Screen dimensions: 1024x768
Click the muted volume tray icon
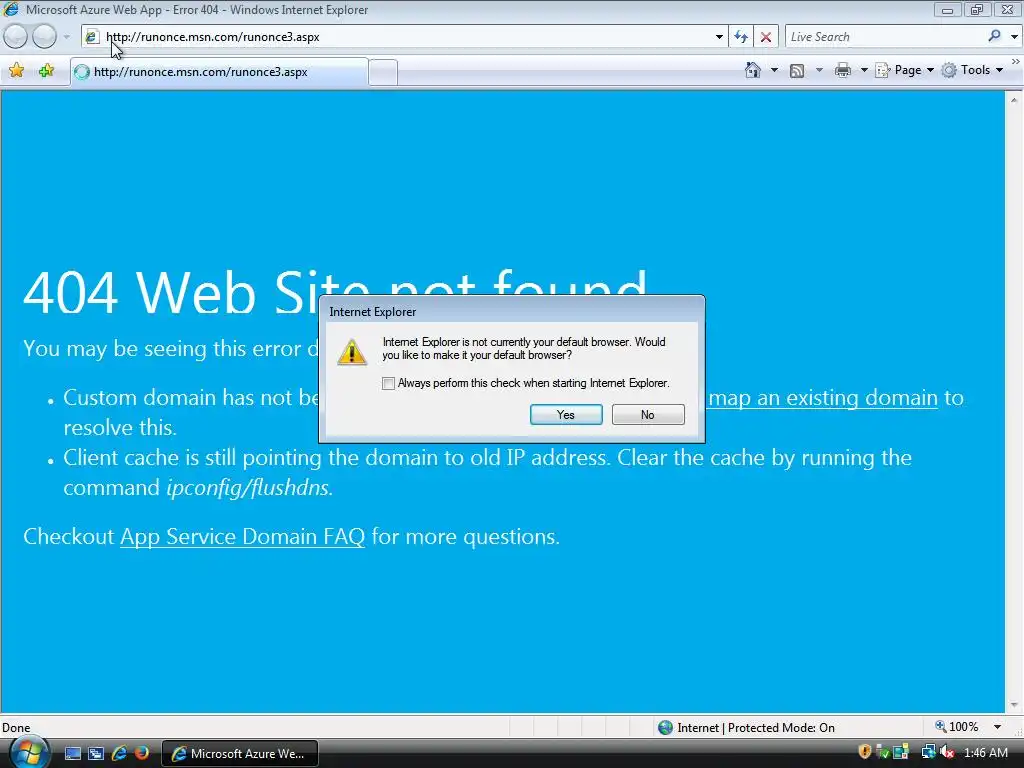coord(947,753)
